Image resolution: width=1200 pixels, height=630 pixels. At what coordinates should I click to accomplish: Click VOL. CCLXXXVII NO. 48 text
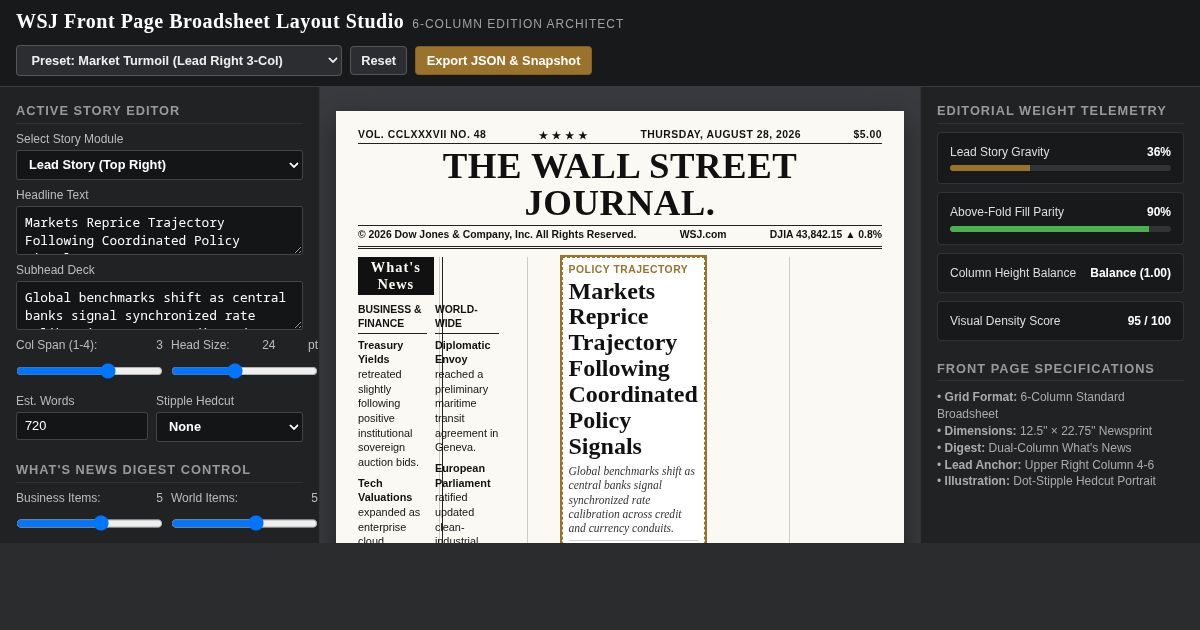[x=422, y=134]
